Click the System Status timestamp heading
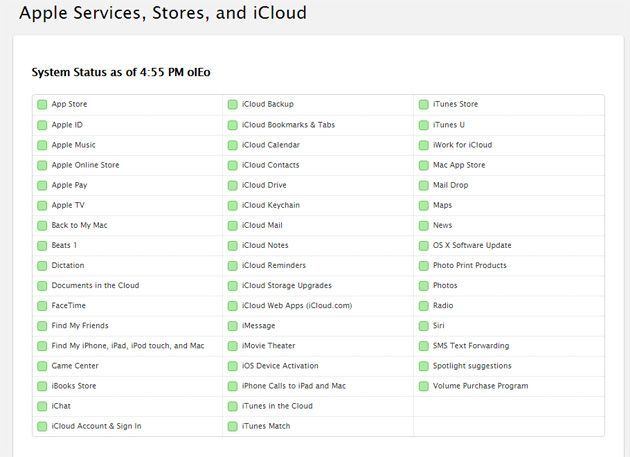 tap(121, 72)
